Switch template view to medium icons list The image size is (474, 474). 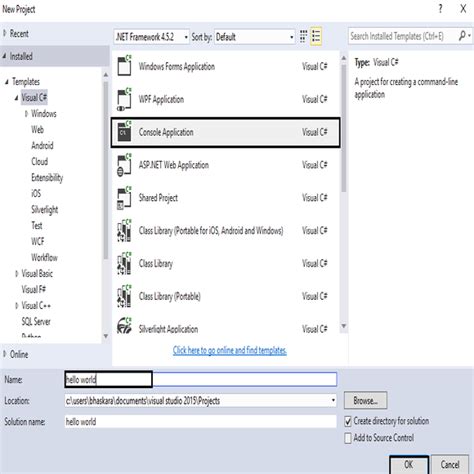pyautogui.click(x=316, y=36)
